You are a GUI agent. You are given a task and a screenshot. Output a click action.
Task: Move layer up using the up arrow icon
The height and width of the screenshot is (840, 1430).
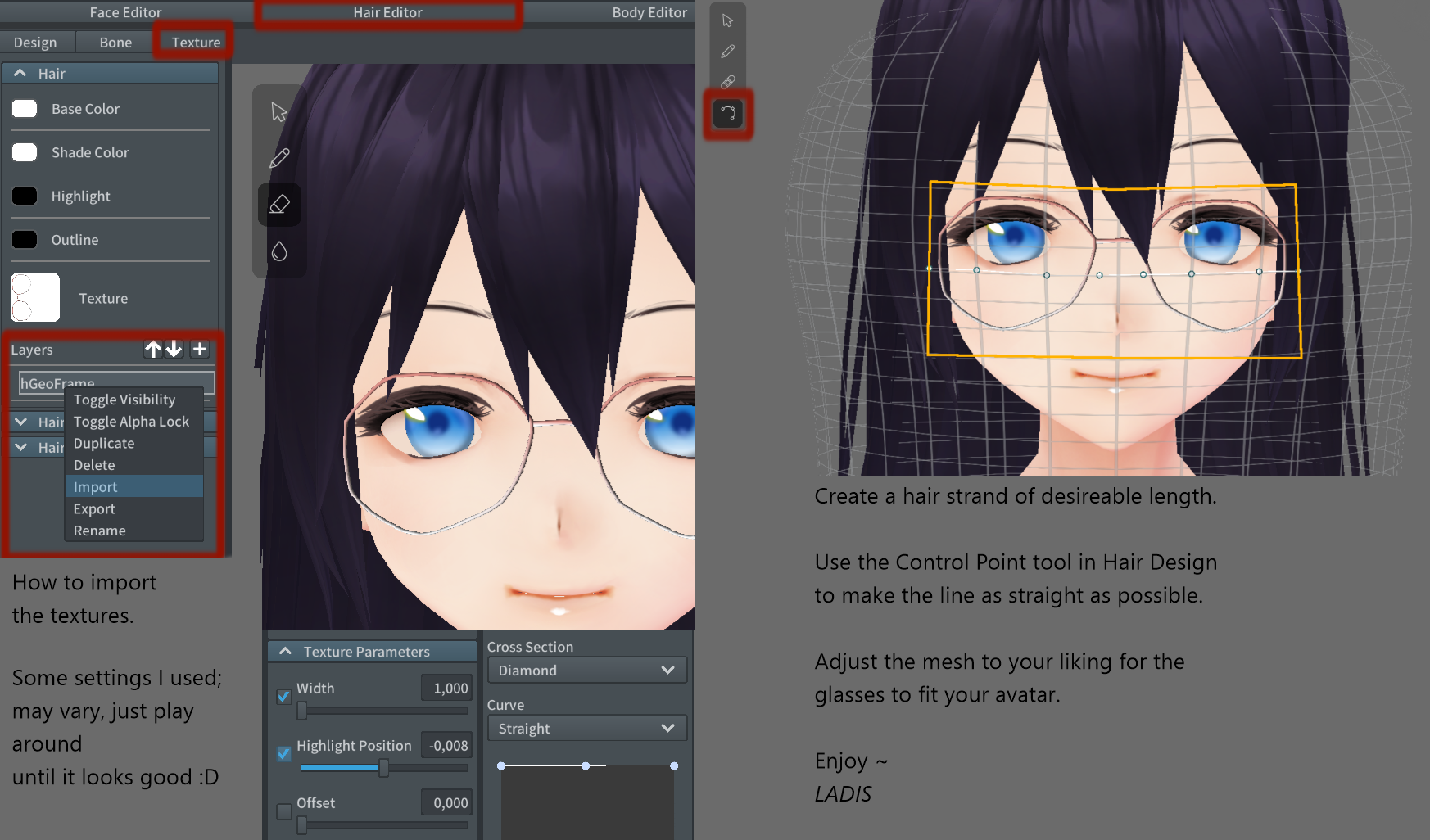coord(152,349)
